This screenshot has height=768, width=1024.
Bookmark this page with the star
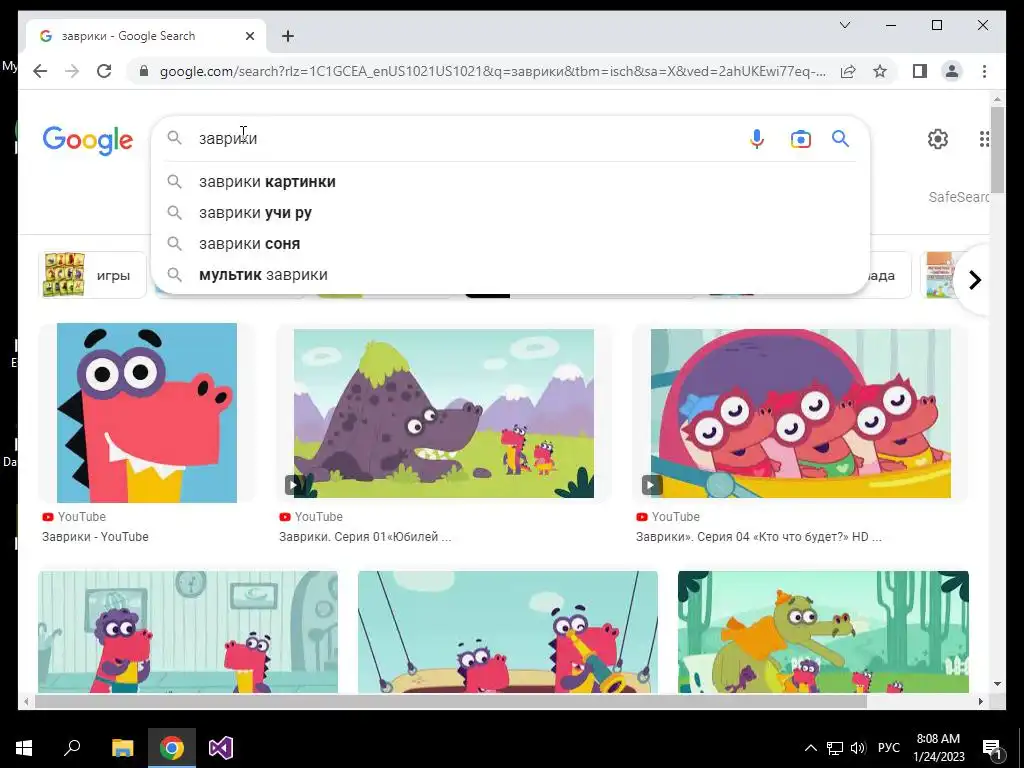(x=880, y=71)
